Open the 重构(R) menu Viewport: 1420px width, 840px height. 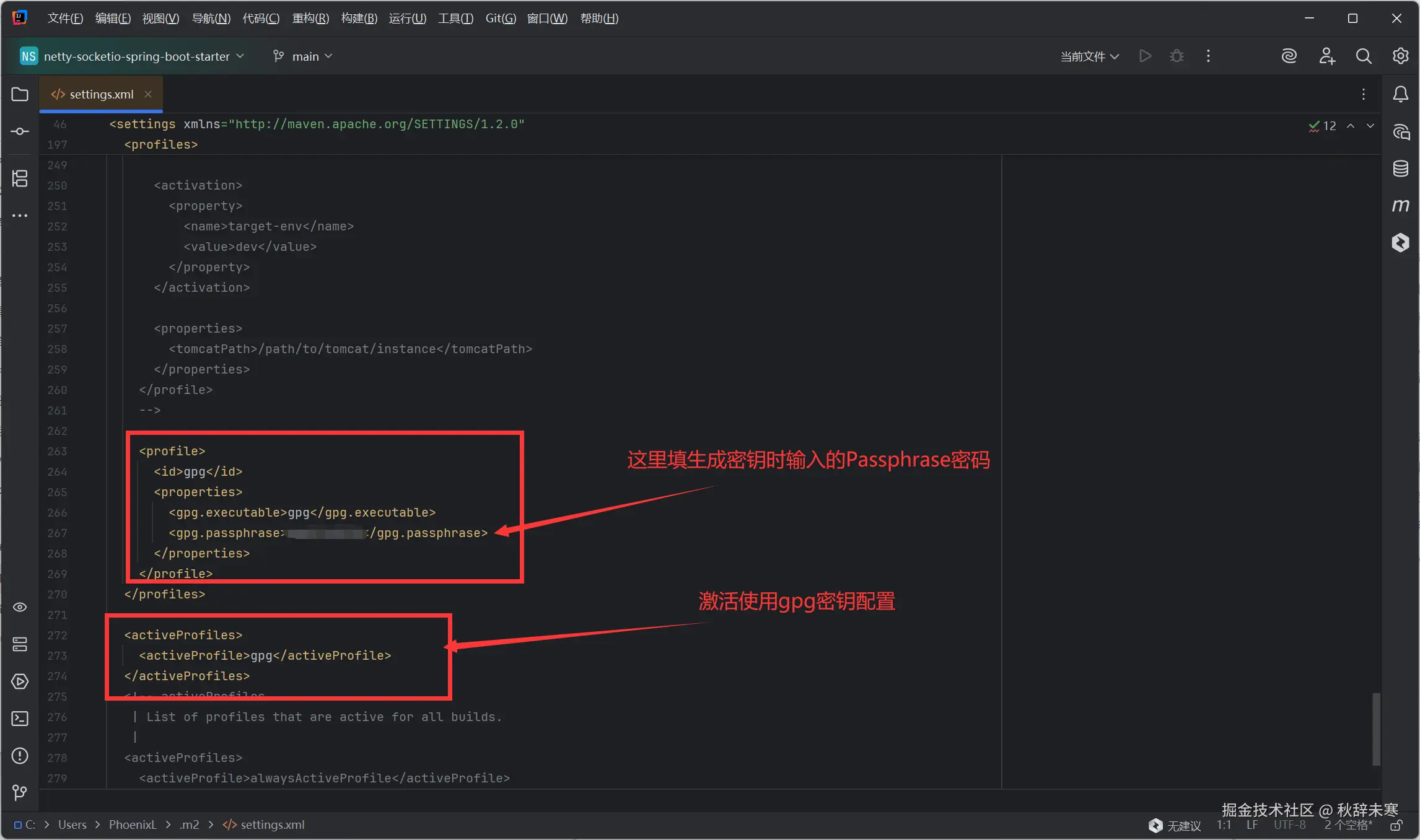310,18
